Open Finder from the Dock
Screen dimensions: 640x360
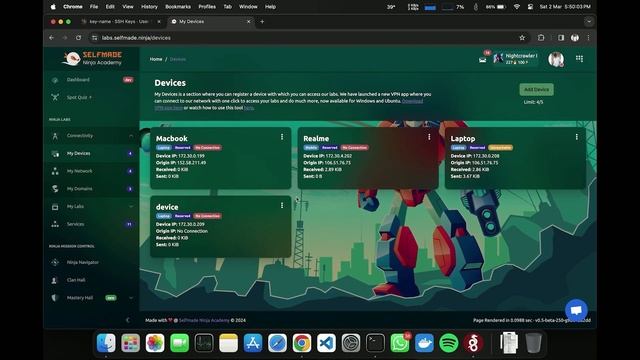pos(106,343)
